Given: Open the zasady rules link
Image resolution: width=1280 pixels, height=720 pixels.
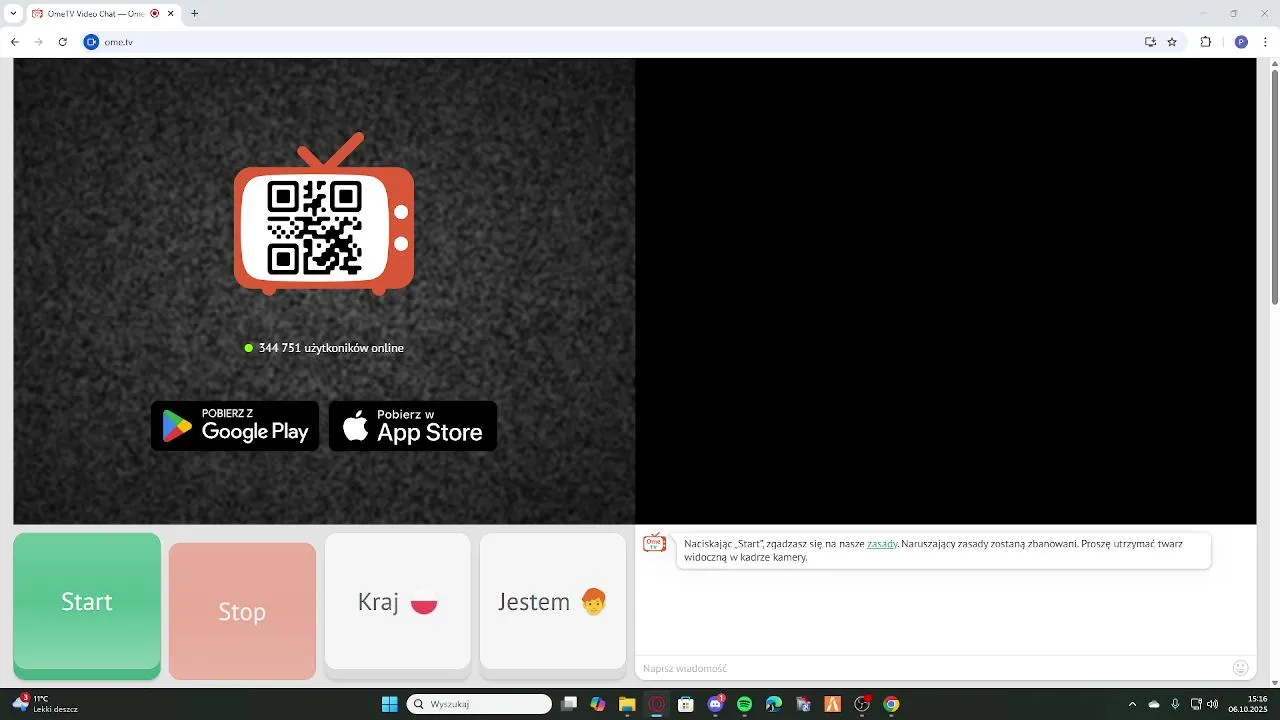Looking at the screenshot, I should click(x=882, y=544).
